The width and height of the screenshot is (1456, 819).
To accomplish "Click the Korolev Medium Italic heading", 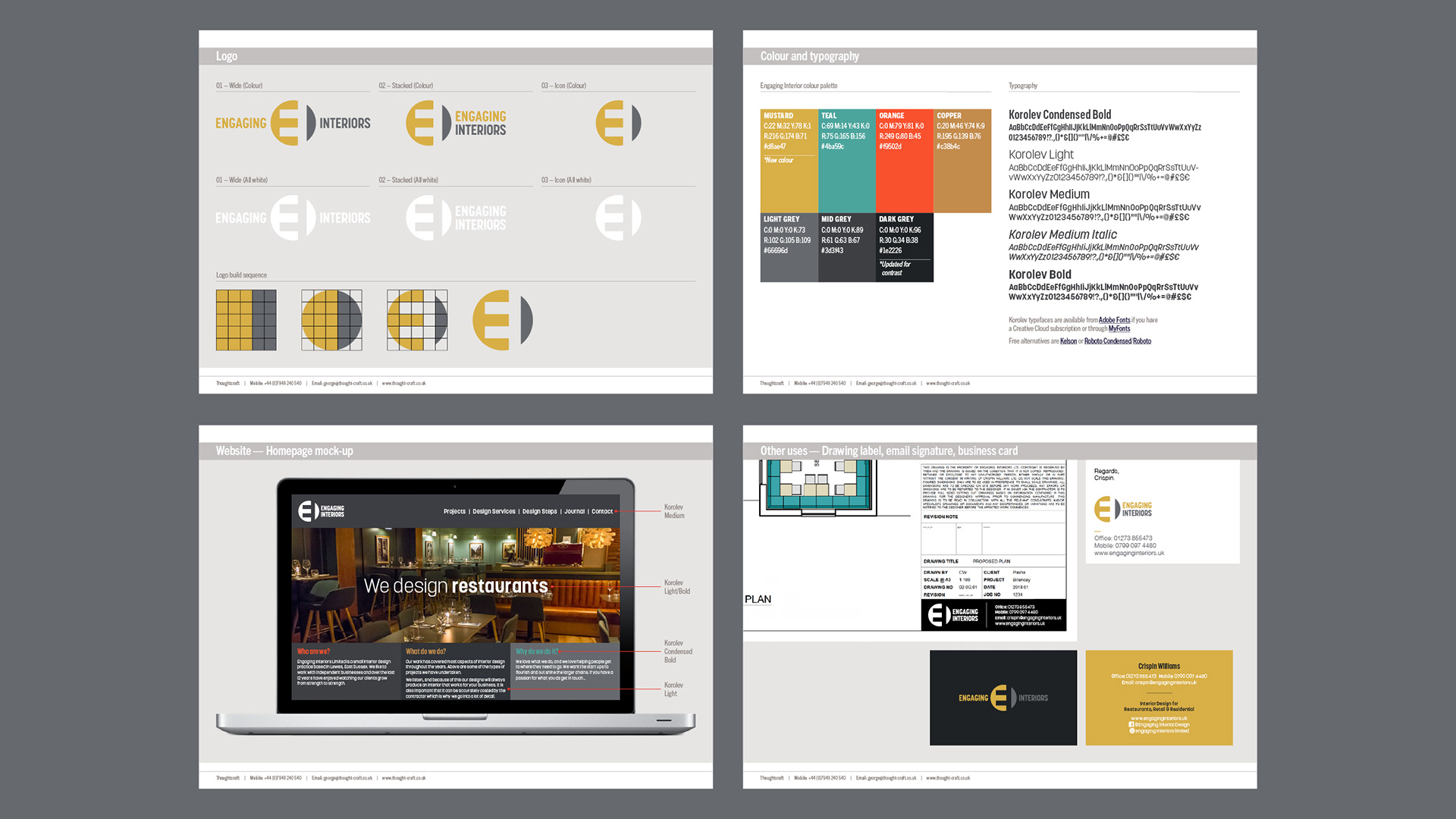I will click(1062, 234).
